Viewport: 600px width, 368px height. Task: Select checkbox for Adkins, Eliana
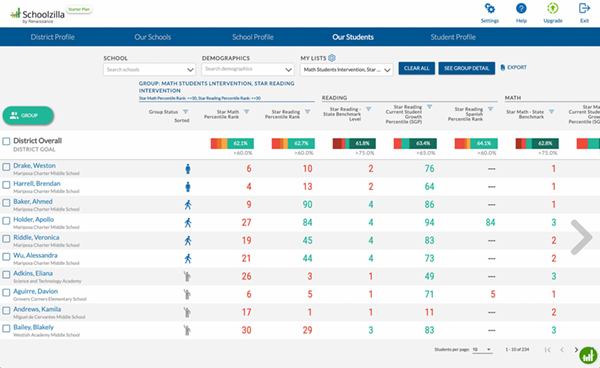tap(6, 275)
